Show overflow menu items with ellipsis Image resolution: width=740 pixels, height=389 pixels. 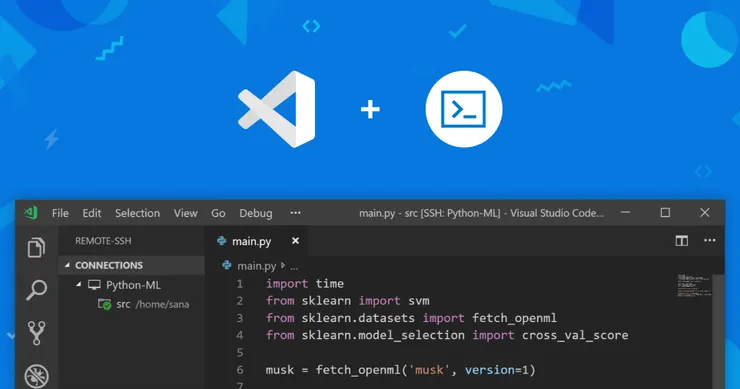pyautogui.click(x=295, y=213)
